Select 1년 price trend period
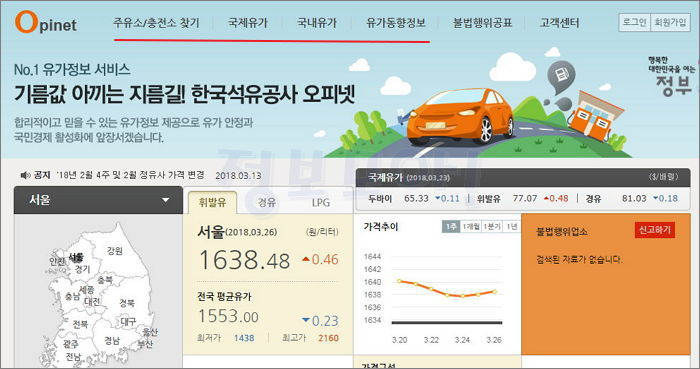This screenshot has height=369, width=700. click(x=511, y=227)
